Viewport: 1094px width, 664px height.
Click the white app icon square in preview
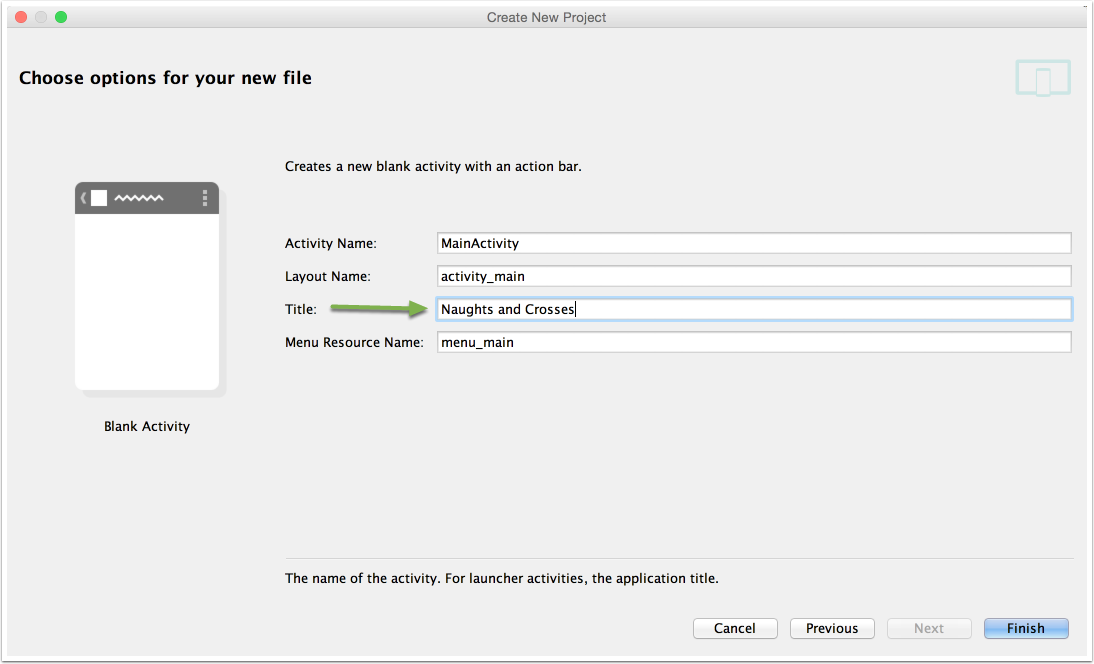(99, 198)
